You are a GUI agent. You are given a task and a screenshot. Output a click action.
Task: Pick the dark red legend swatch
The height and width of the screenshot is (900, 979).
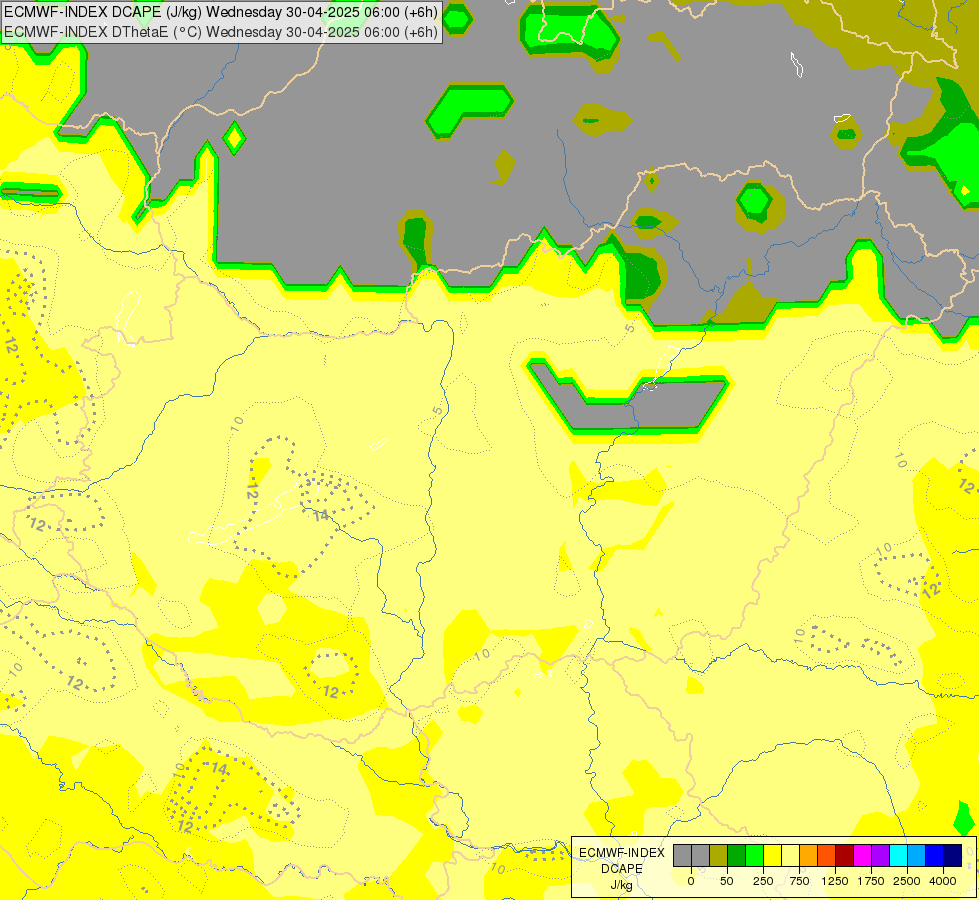[x=844, y=855]
